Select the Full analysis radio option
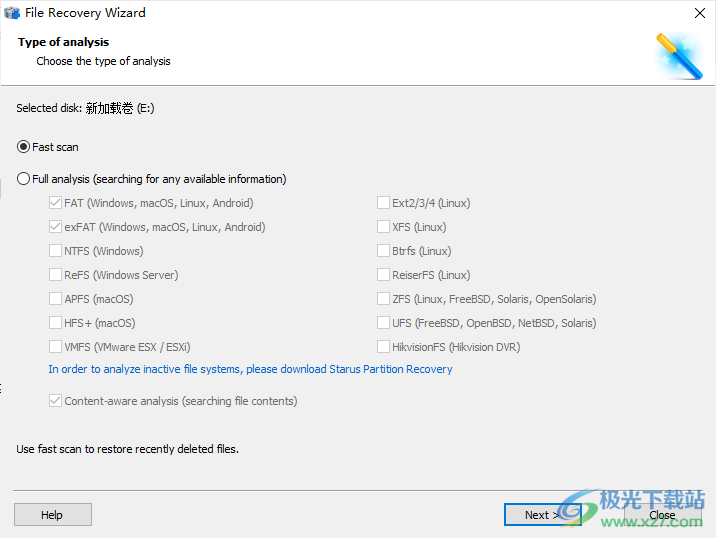The width and height of the screenshot is (716, 538). (24, 179)
